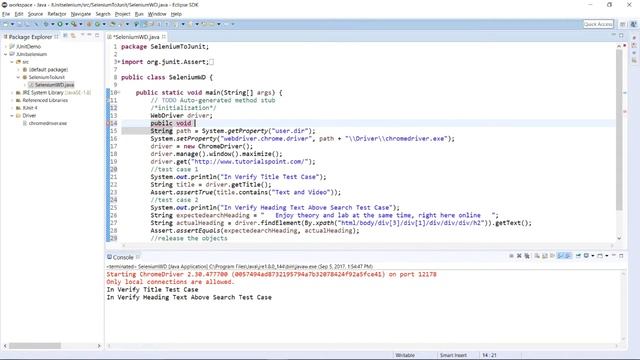Viewport: 640px width, 360px height.
Task: Open the Window menu
Action: 157,14
